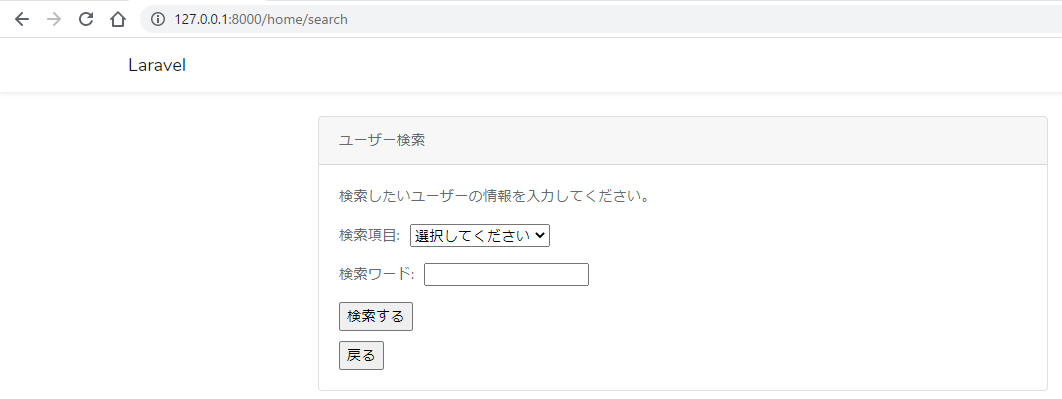
Task: Focus the 検索ワード text field
Action: (507, 274)
